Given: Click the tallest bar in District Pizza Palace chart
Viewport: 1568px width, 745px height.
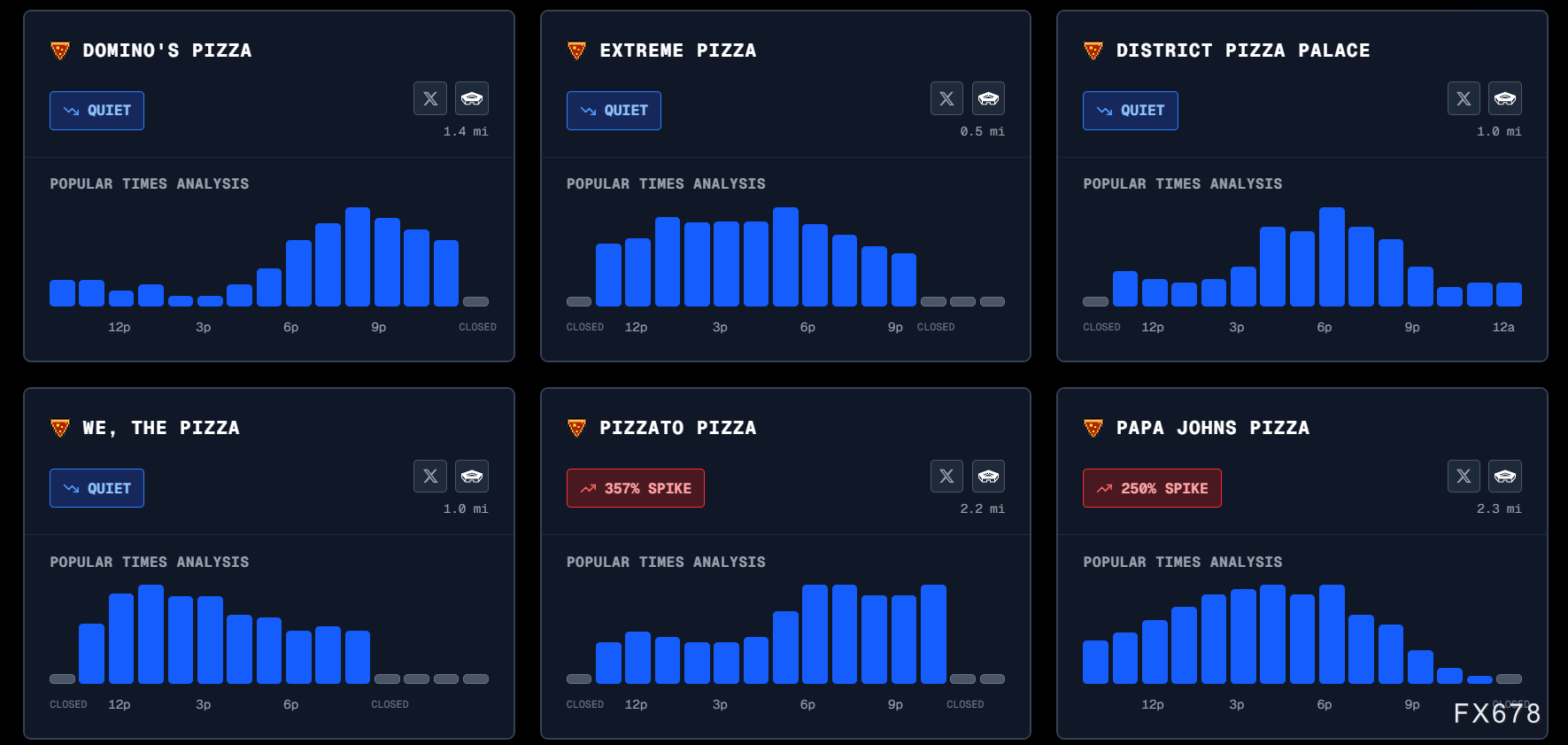Looking at the screenshot, I should [1332, 257].
